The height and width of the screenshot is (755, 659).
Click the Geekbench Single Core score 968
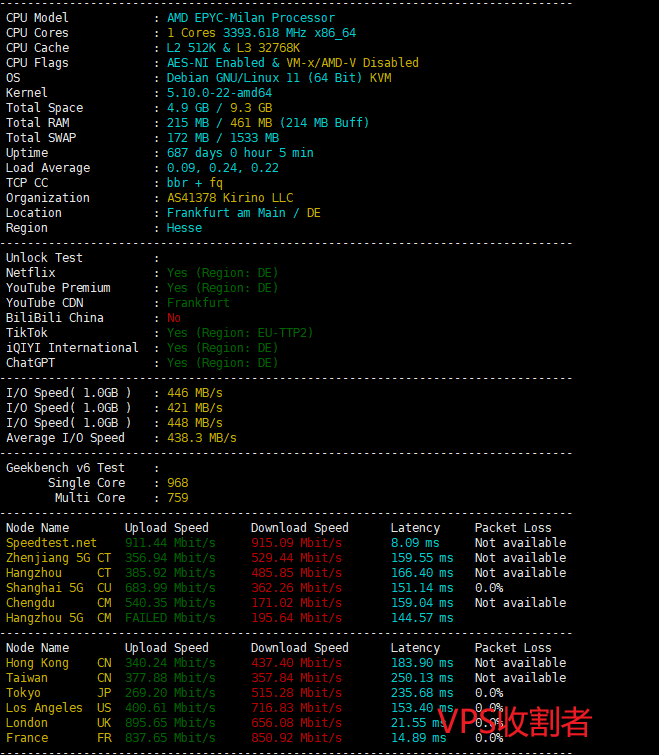(178, 483)
